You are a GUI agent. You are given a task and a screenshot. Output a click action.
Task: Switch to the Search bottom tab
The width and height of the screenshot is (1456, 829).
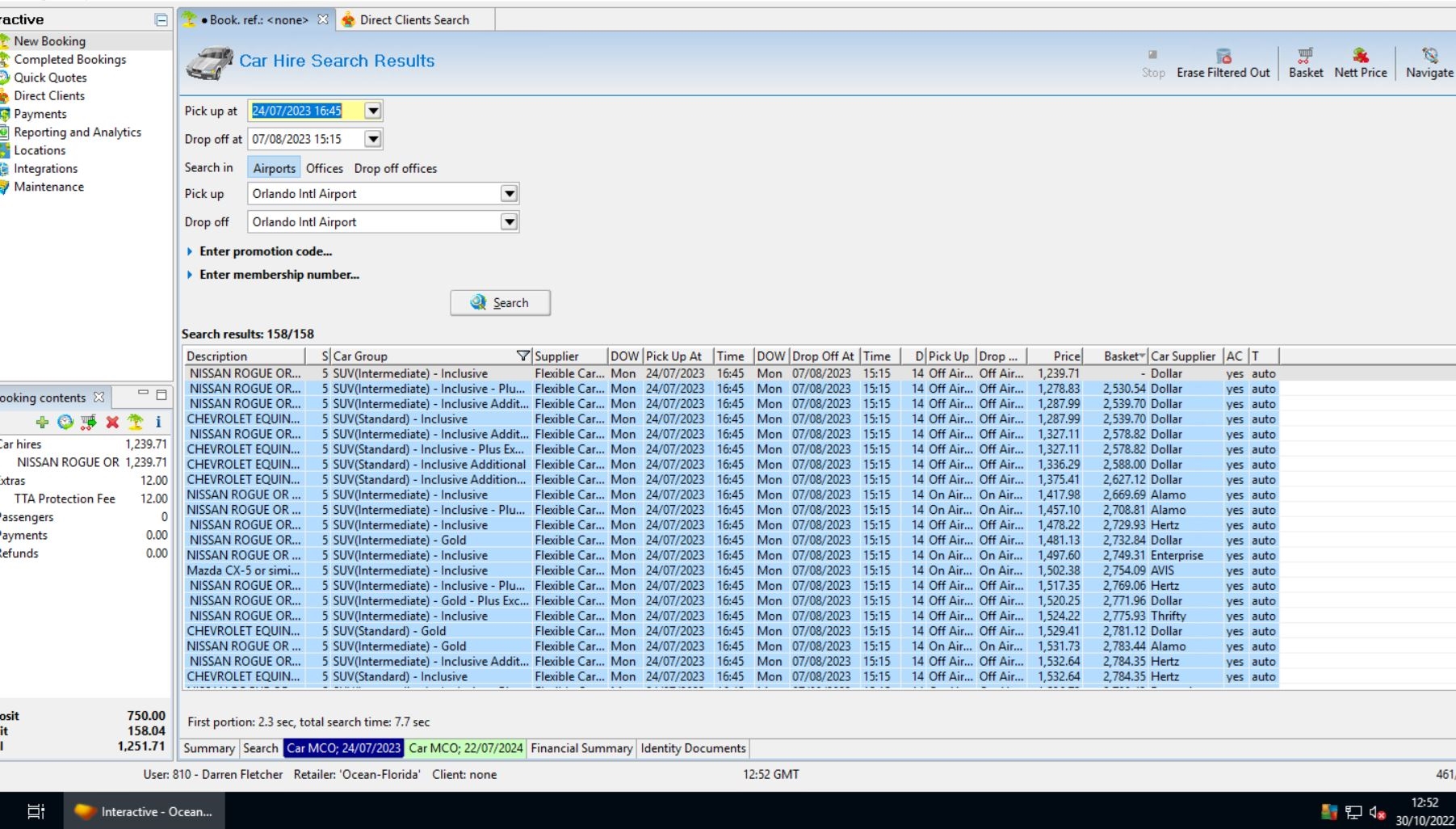(261, 748)
